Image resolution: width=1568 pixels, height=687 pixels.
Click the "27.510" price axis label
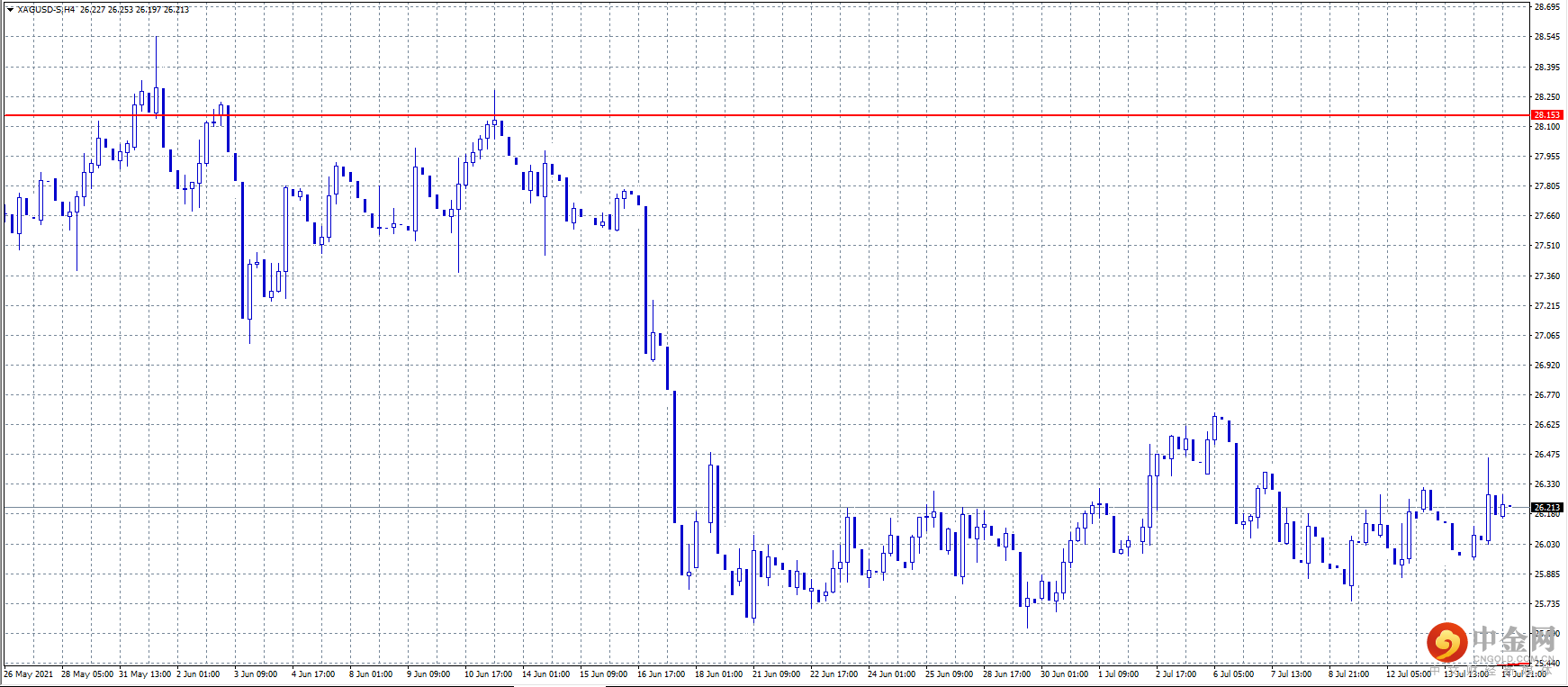click(1547, 246)
